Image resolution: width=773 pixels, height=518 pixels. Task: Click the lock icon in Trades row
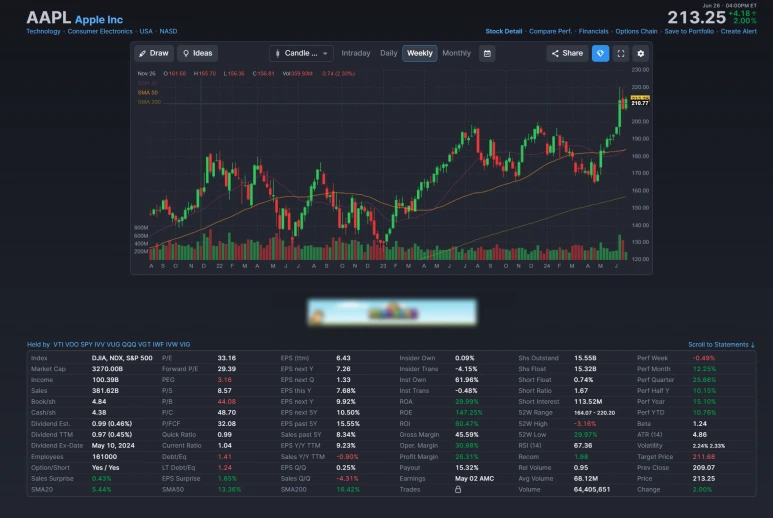click(458, 489)
